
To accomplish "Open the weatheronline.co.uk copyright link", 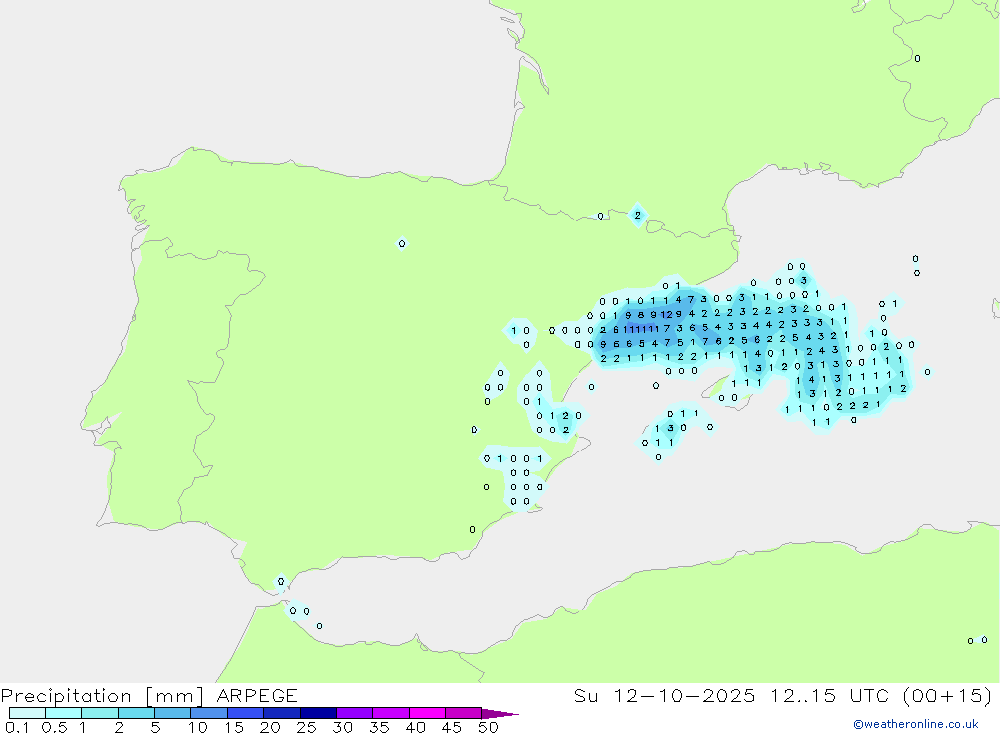I will pyautogui.click(x=916, y=724).
